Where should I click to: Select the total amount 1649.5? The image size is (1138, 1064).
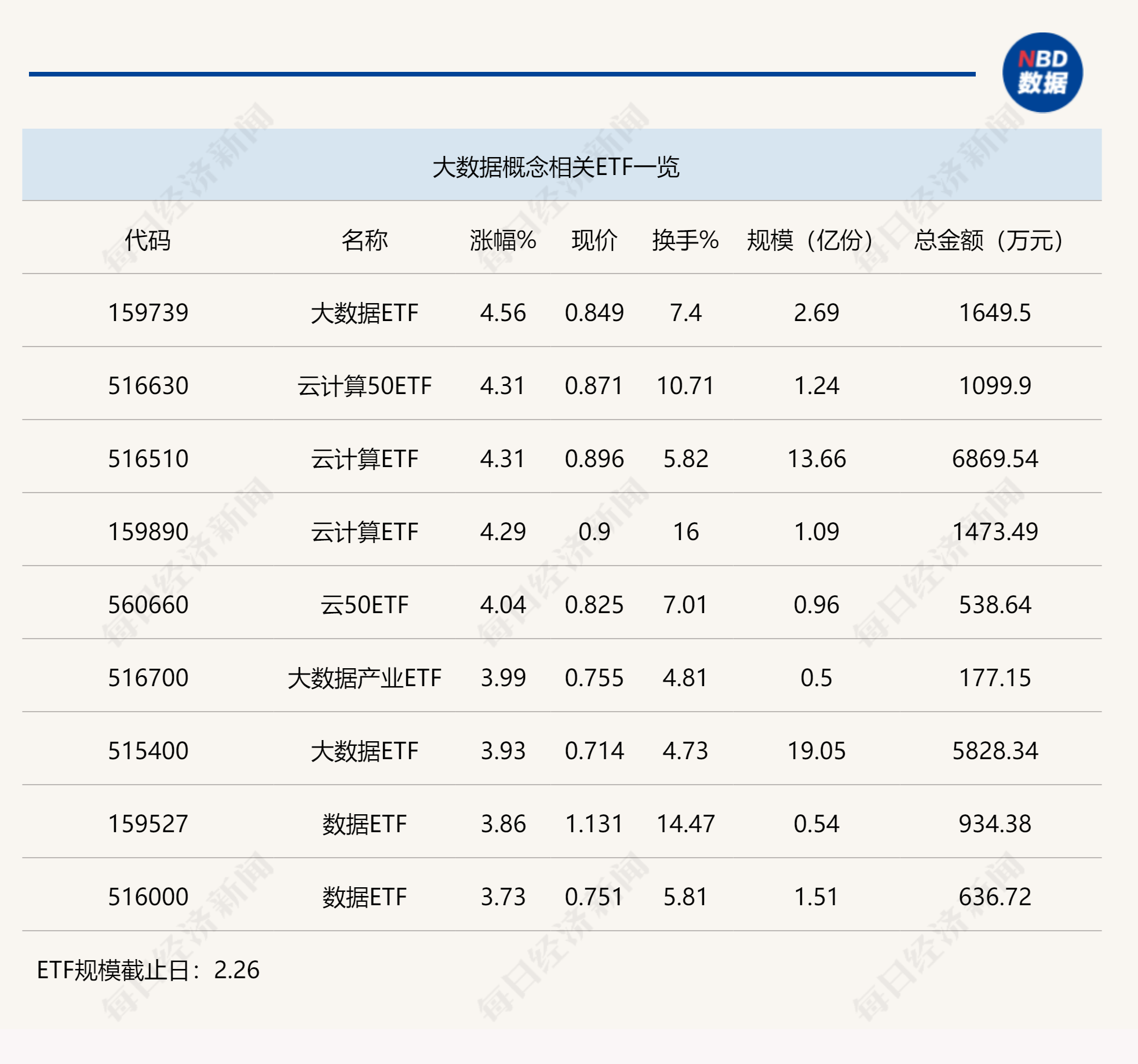[995, 313]
